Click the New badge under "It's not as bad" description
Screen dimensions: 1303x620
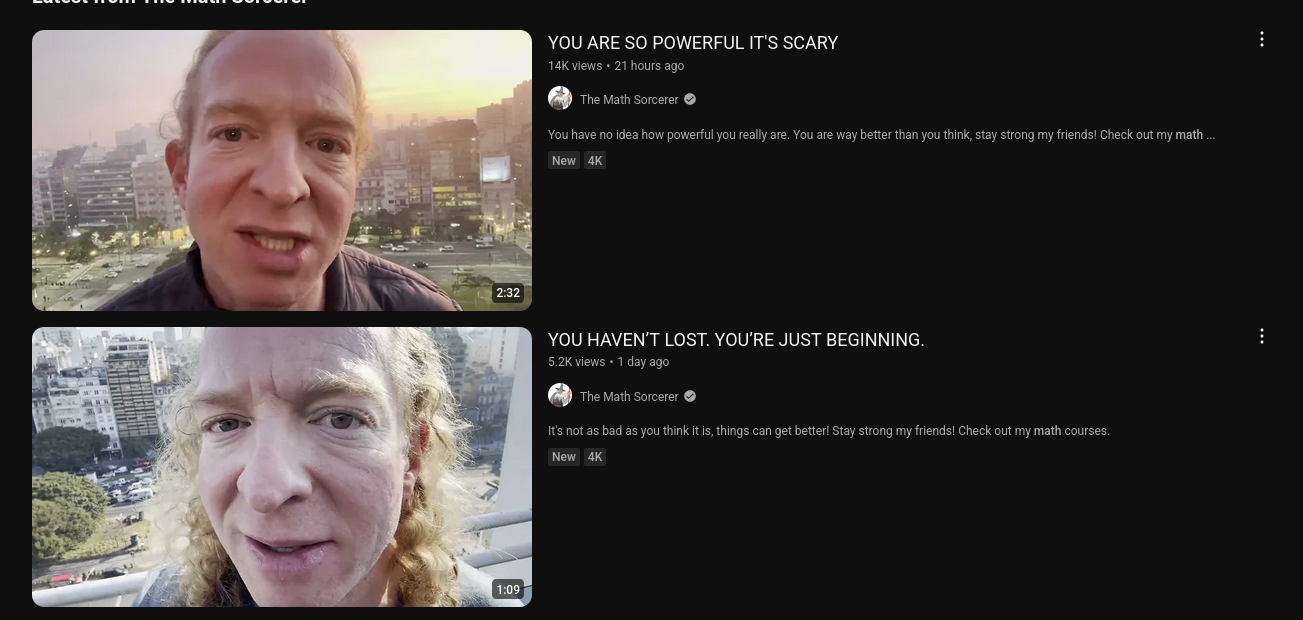click(x=564, y=457)
